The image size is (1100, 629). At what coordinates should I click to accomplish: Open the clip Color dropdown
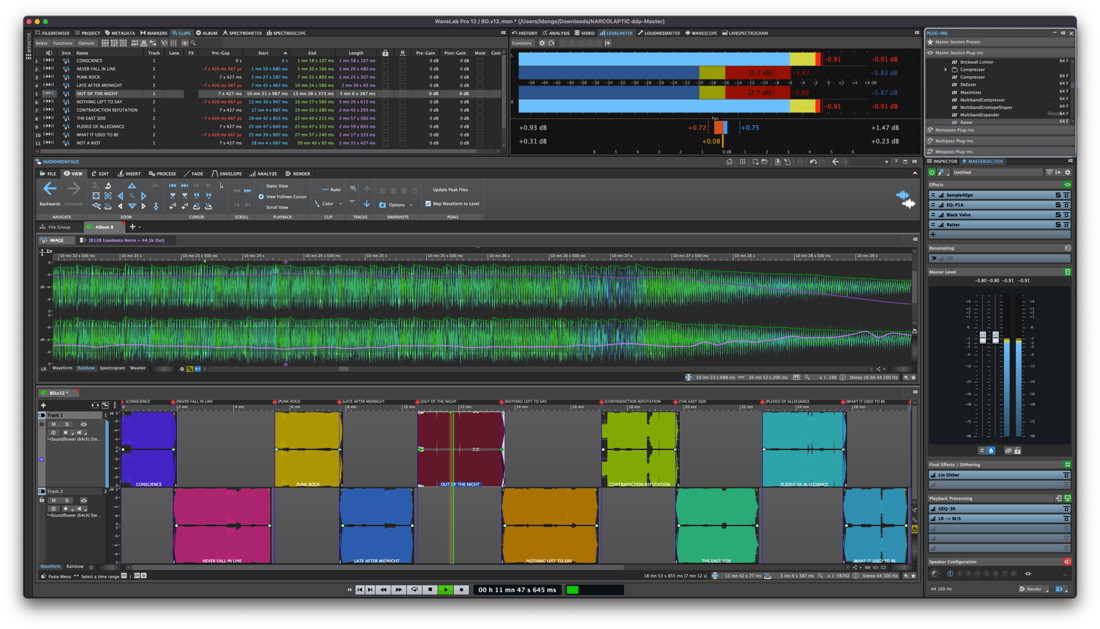click(329, 204)
